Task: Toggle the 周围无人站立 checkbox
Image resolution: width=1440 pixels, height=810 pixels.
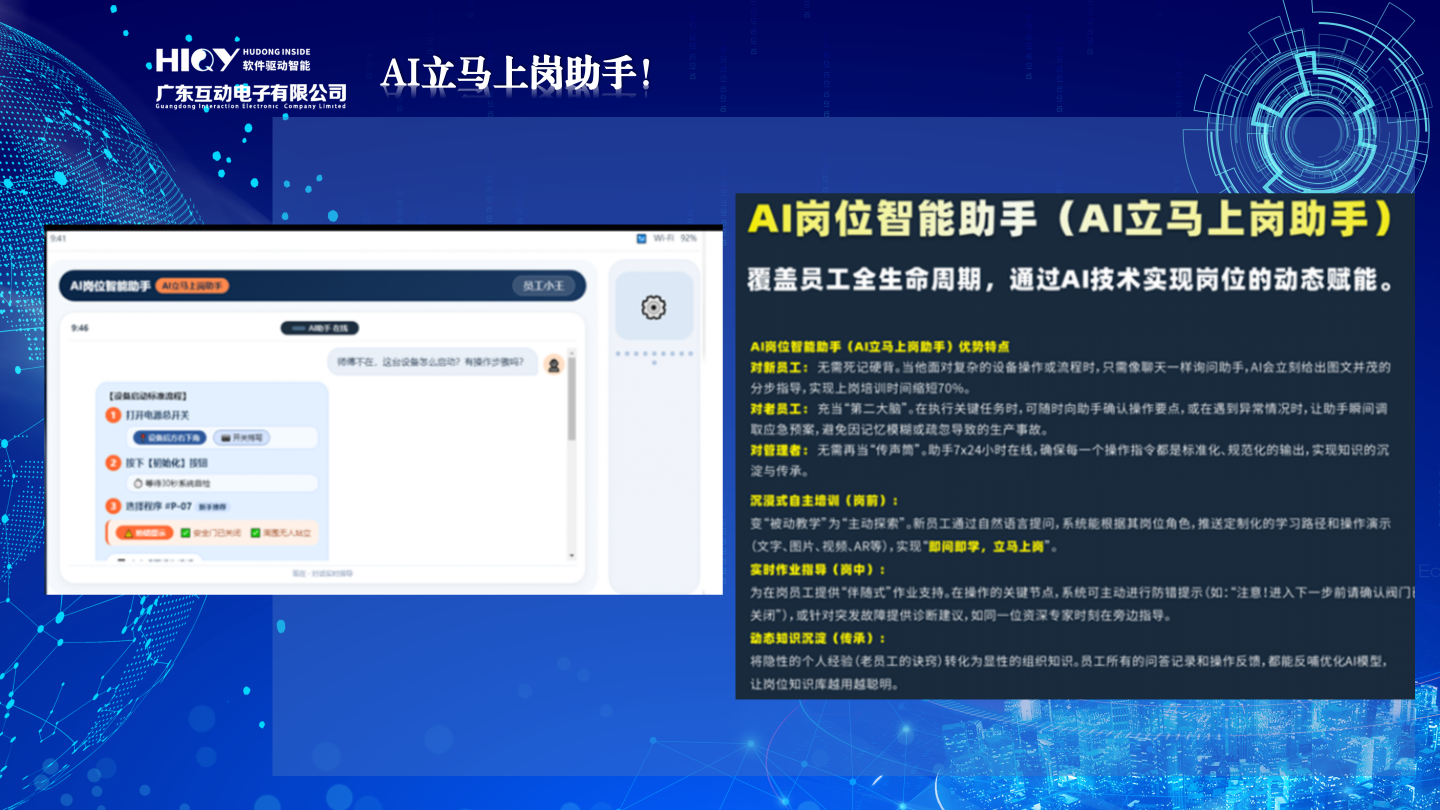Action: coord(255,533)
